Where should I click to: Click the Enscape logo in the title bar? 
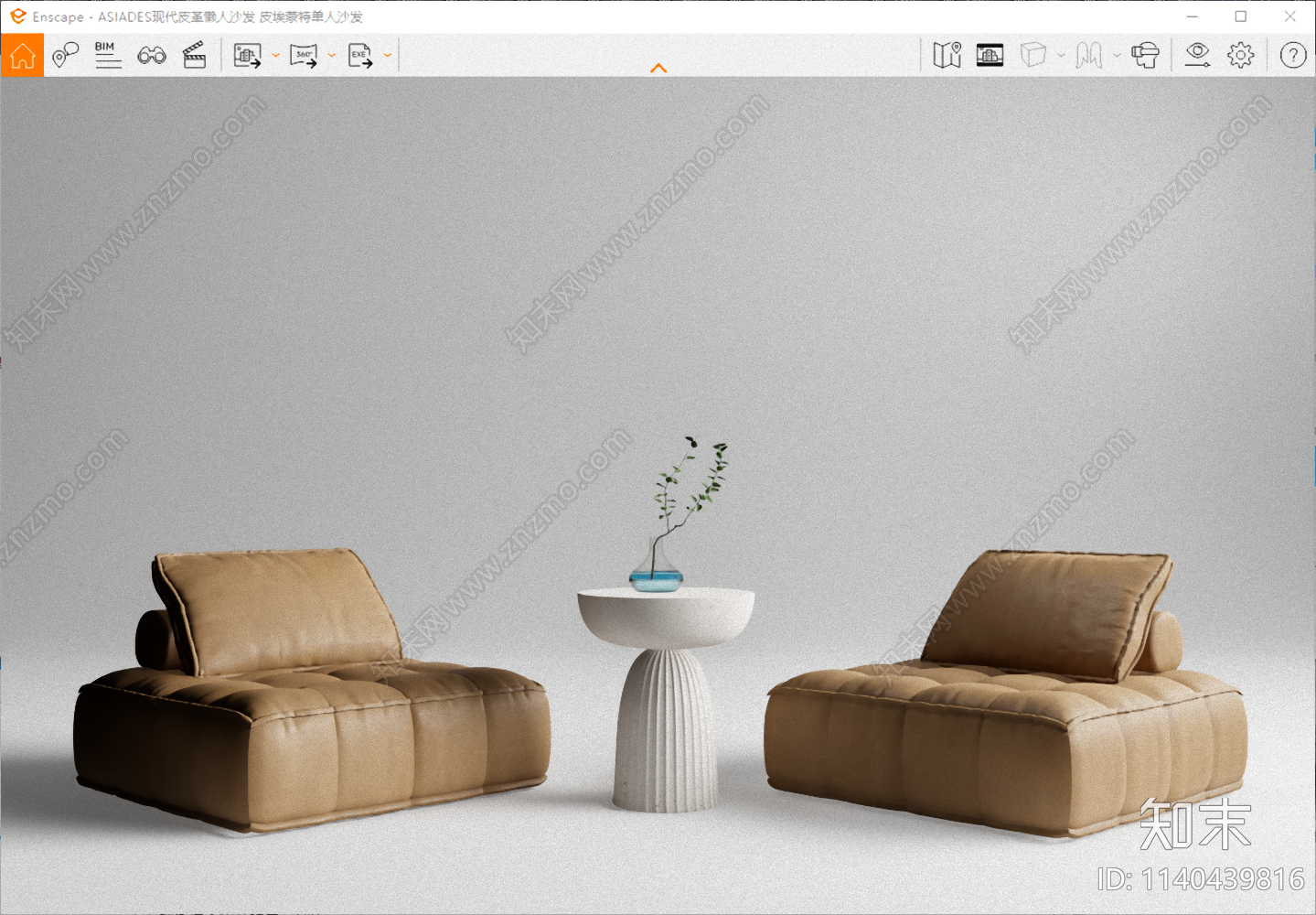click(17, 16)
